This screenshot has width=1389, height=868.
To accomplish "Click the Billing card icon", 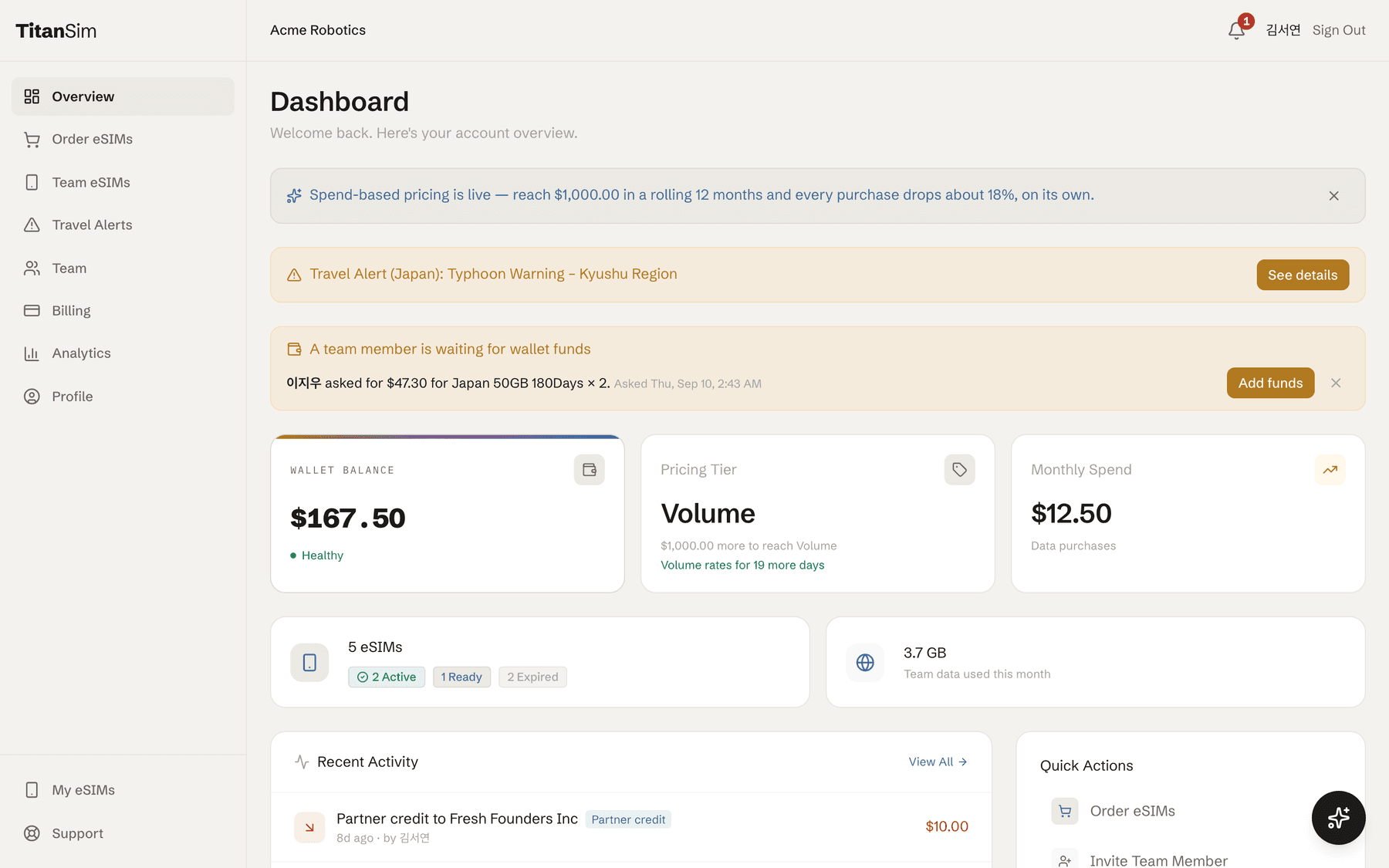I will click(x=32, y=311).
